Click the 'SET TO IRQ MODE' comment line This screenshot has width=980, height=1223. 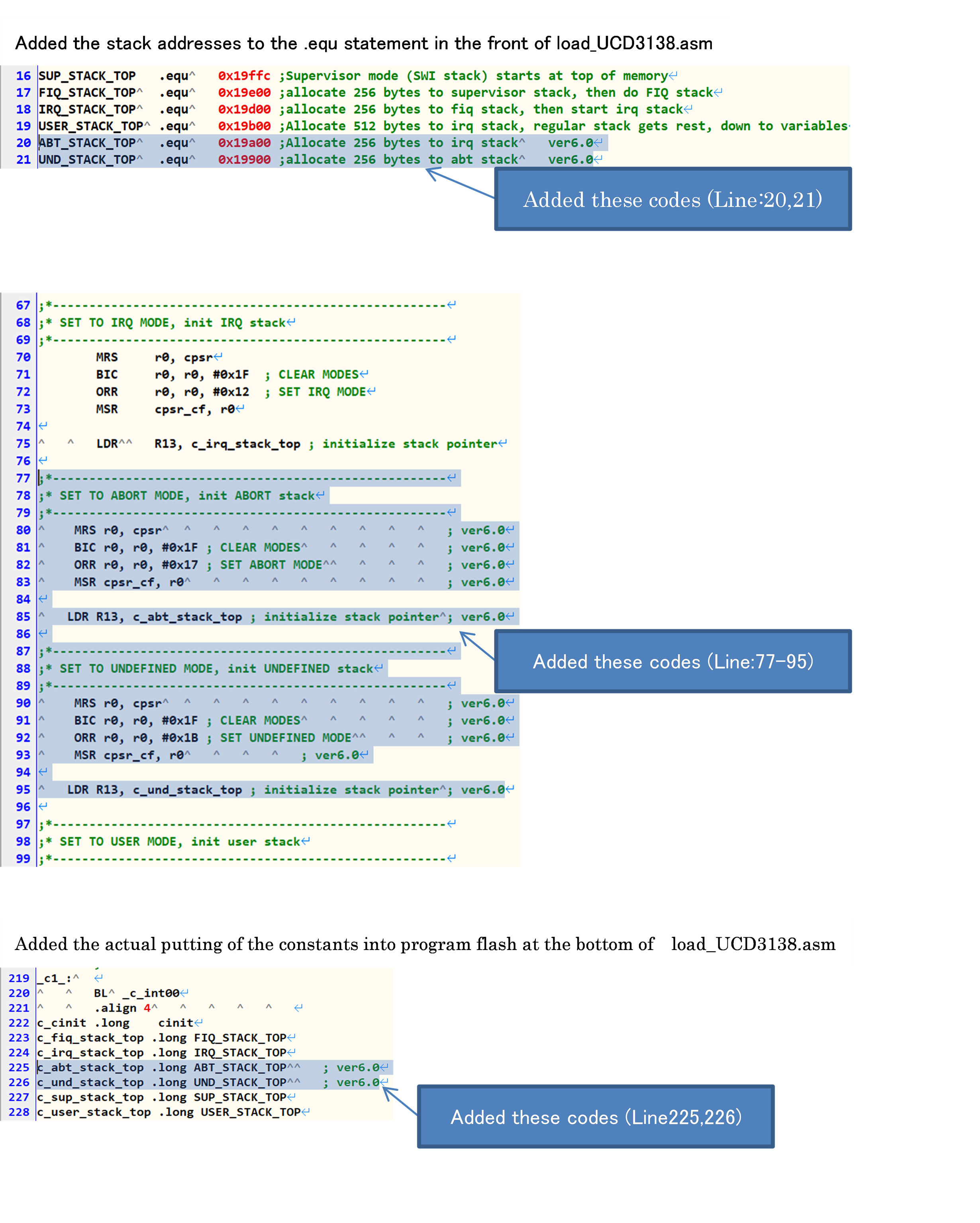(170, 323)
